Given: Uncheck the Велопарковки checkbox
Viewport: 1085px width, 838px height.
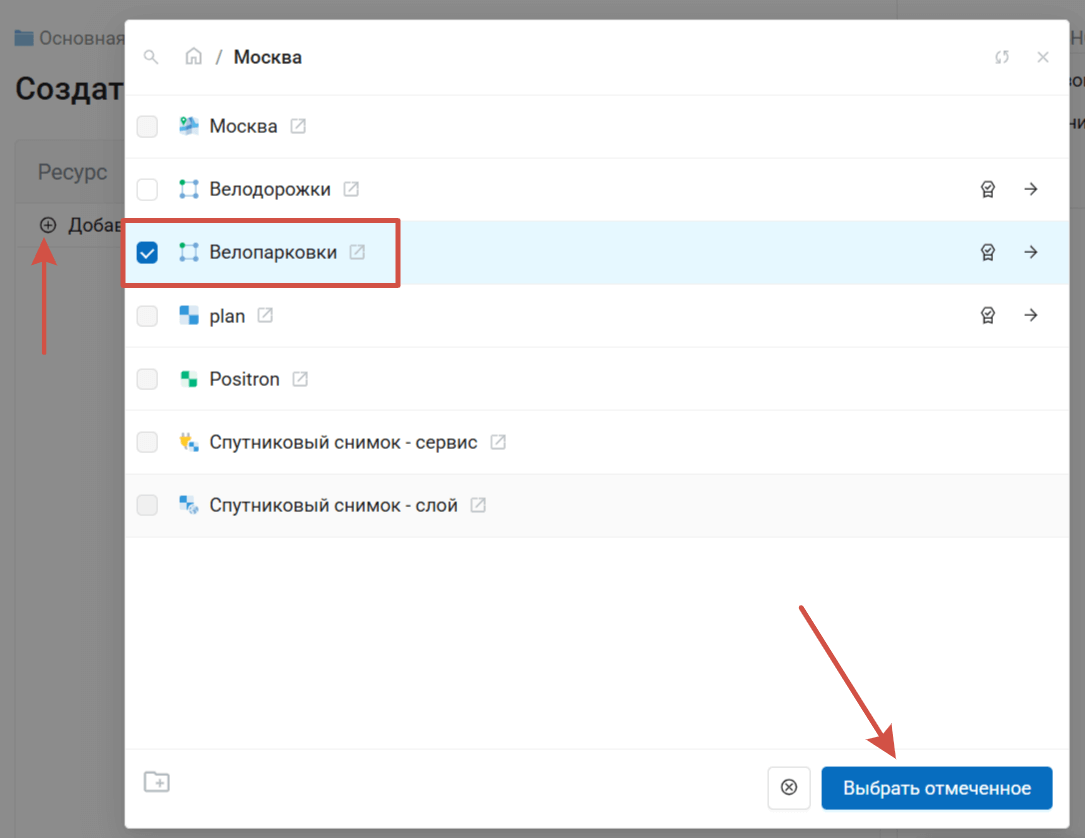Looking at the screenshot, I should coord(147,252).
